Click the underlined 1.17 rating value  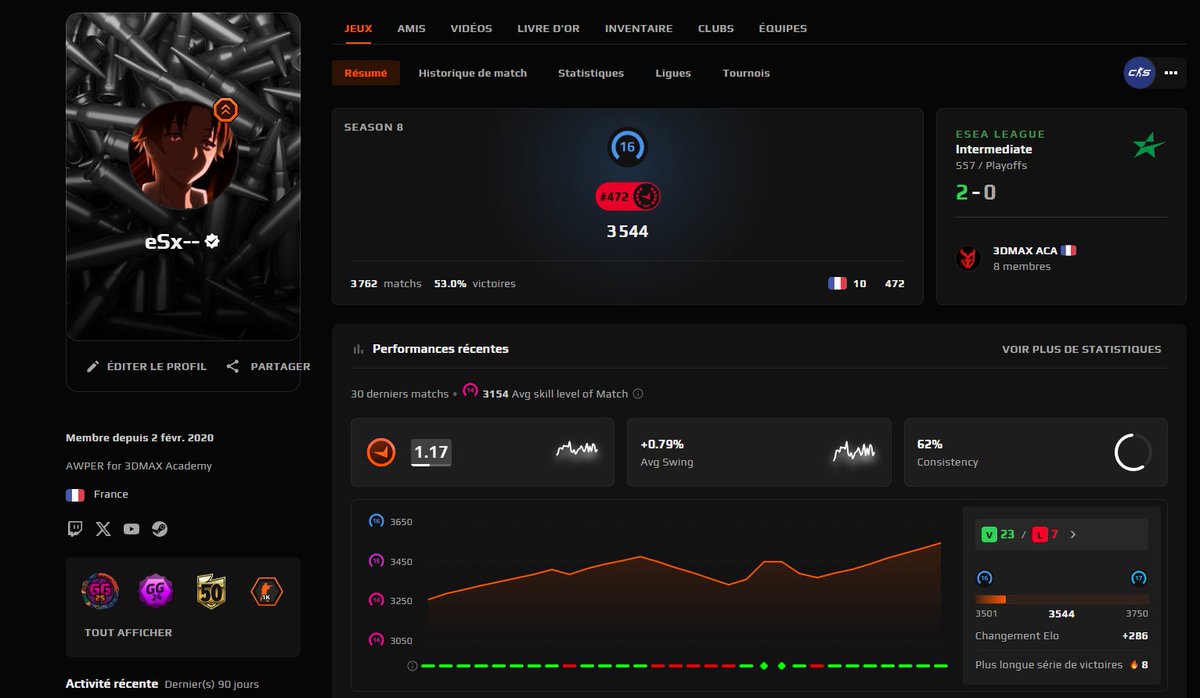tap(431, 453)
